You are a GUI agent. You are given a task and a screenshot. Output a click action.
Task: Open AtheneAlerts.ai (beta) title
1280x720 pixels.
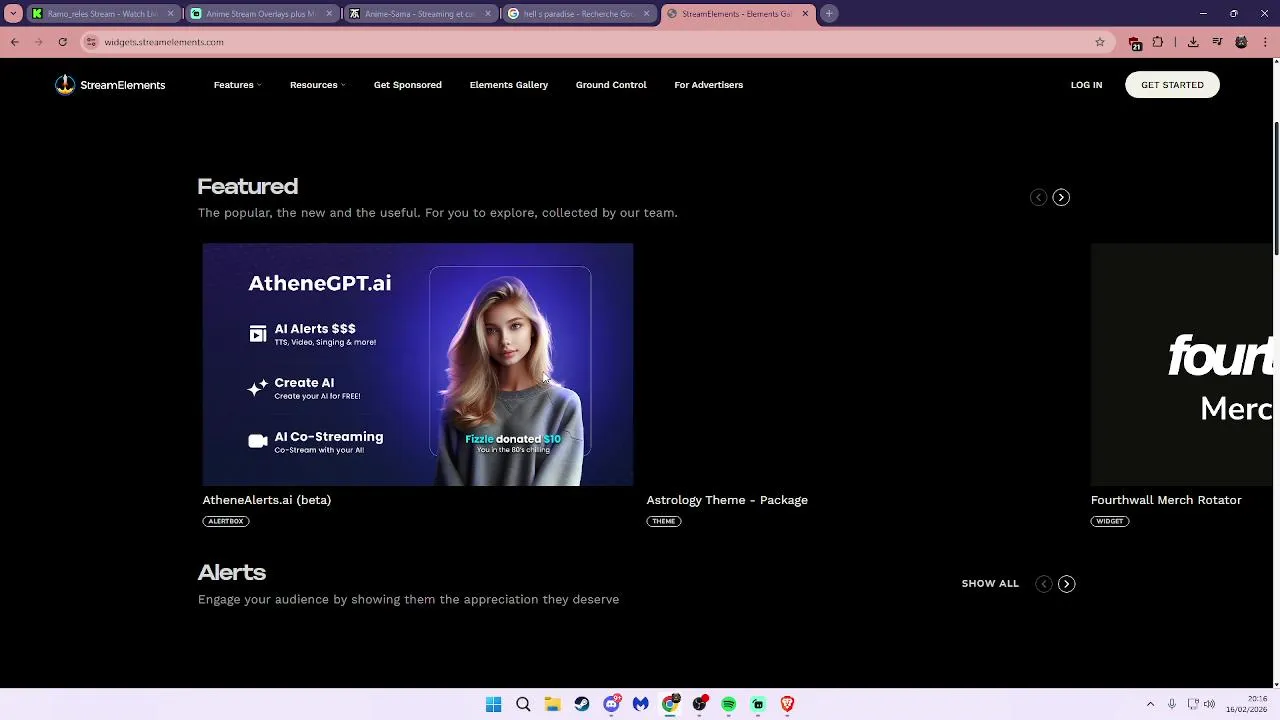tap(266, 500)
